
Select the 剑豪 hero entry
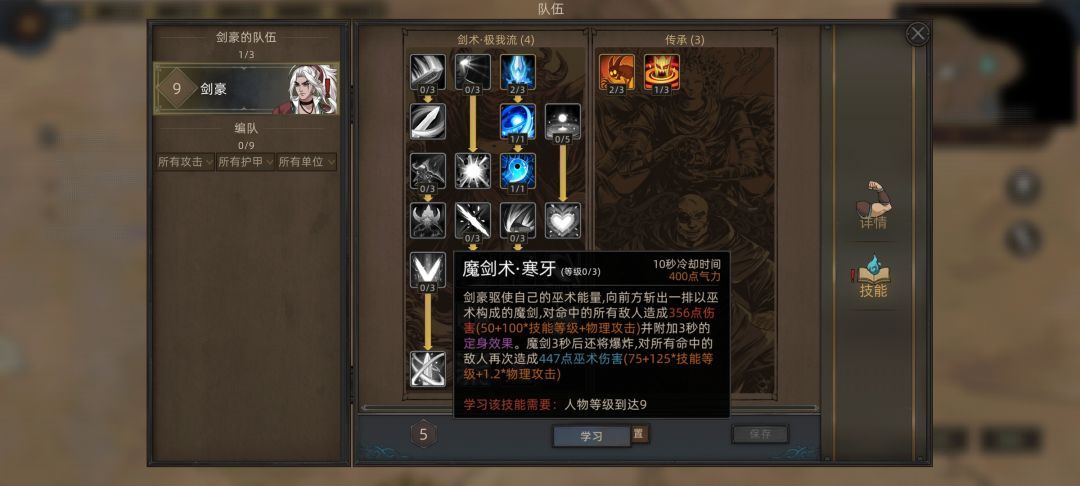click(x=246, y=89)
